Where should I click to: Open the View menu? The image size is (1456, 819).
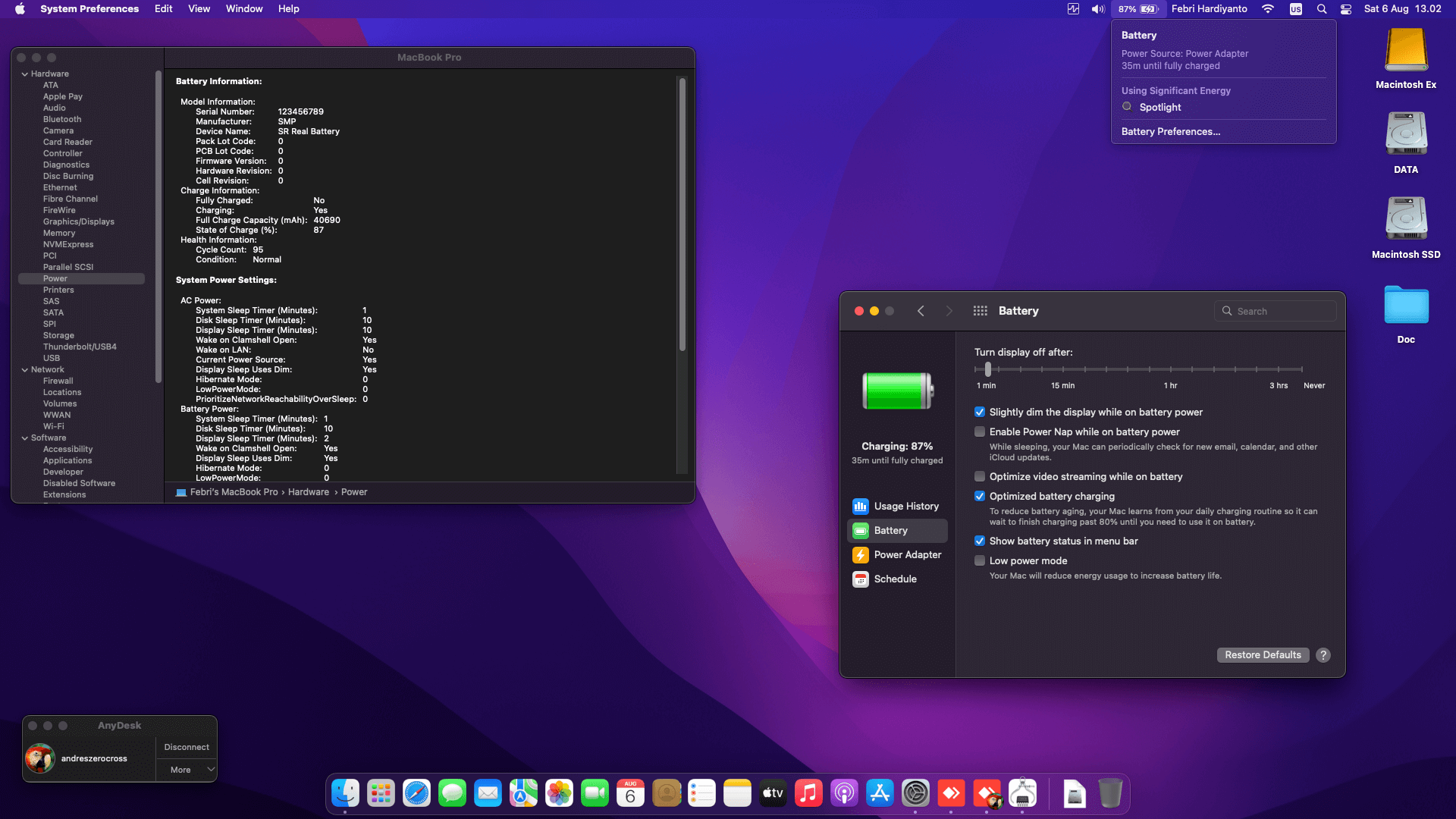[x=199, y=9]
